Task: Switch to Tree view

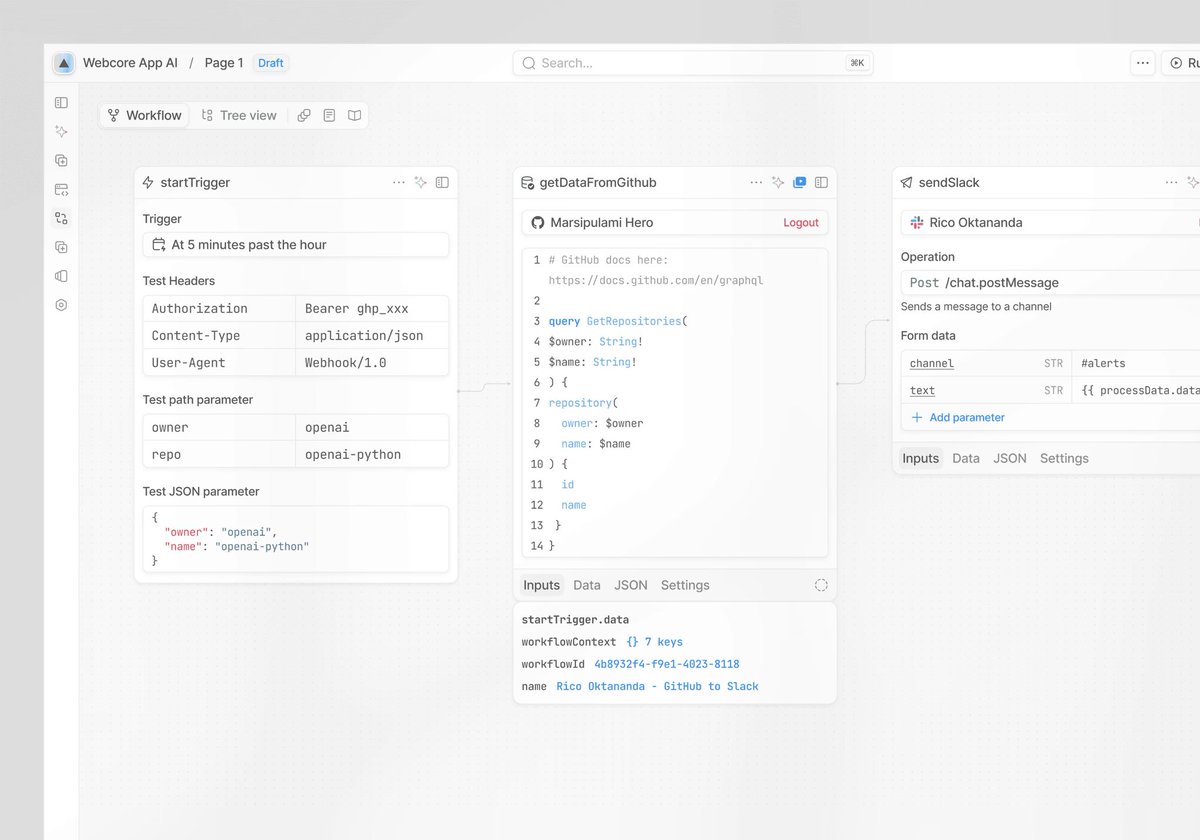Action: click(239, 116)
